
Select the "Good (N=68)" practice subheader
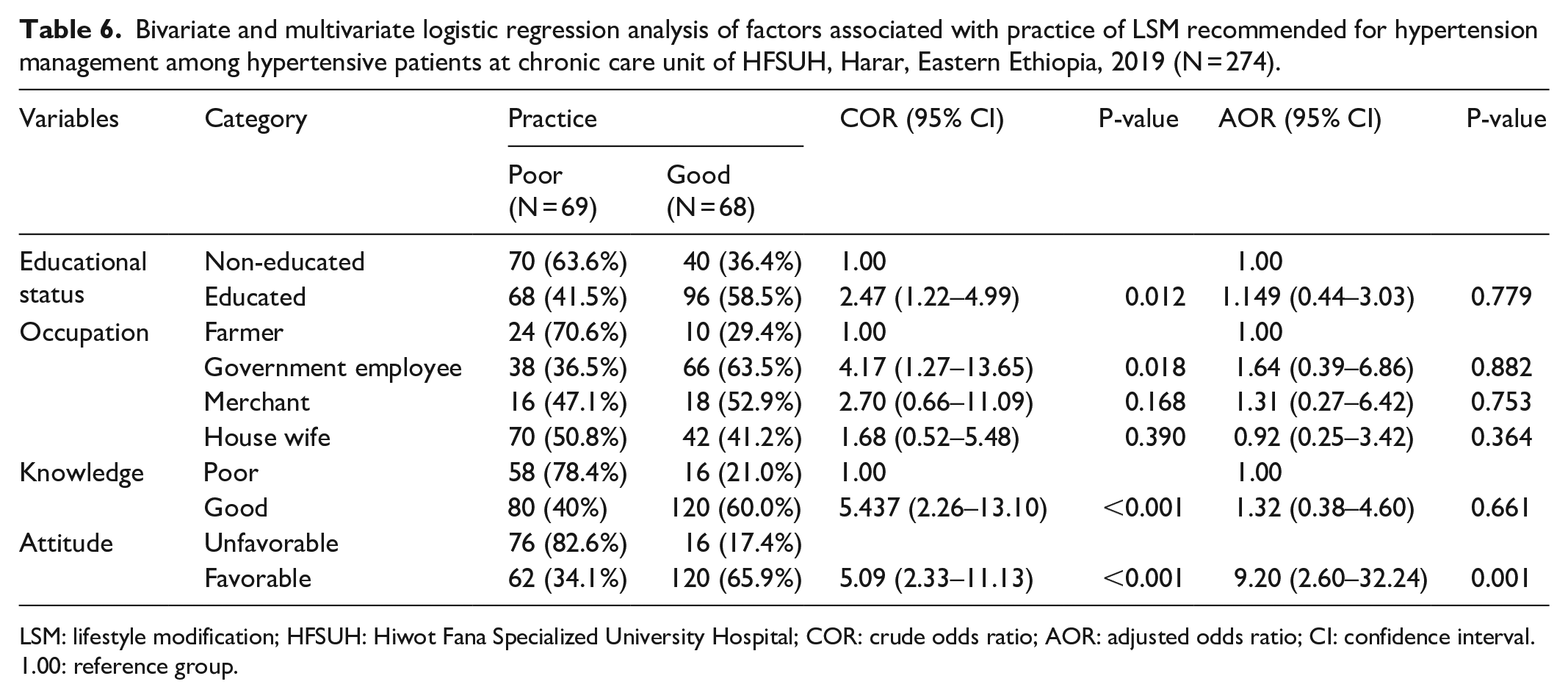[710, 191]
